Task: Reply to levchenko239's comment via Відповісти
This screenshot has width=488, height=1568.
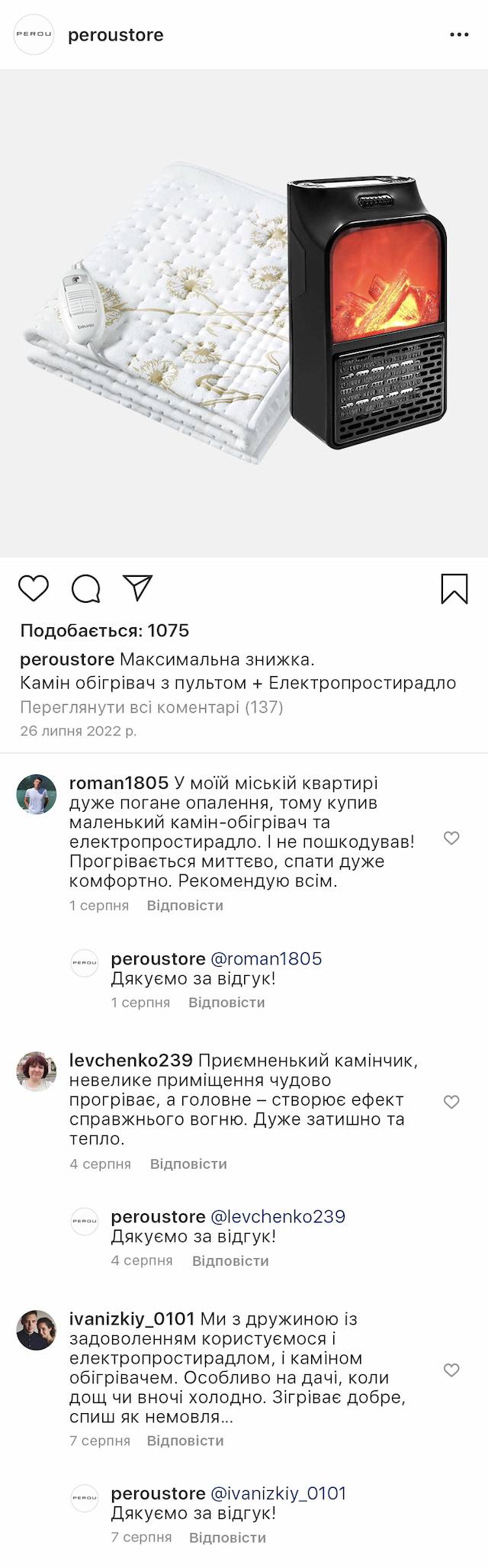Action: 188,1164
